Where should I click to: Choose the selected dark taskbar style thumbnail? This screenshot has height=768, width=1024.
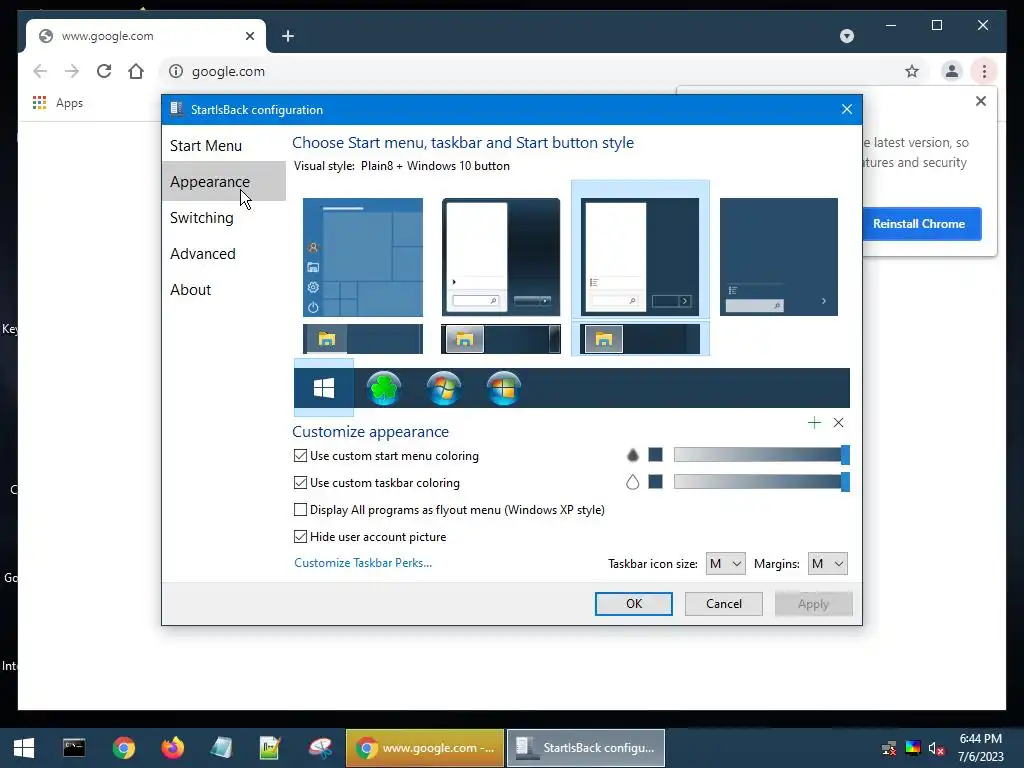coord(640,339)
